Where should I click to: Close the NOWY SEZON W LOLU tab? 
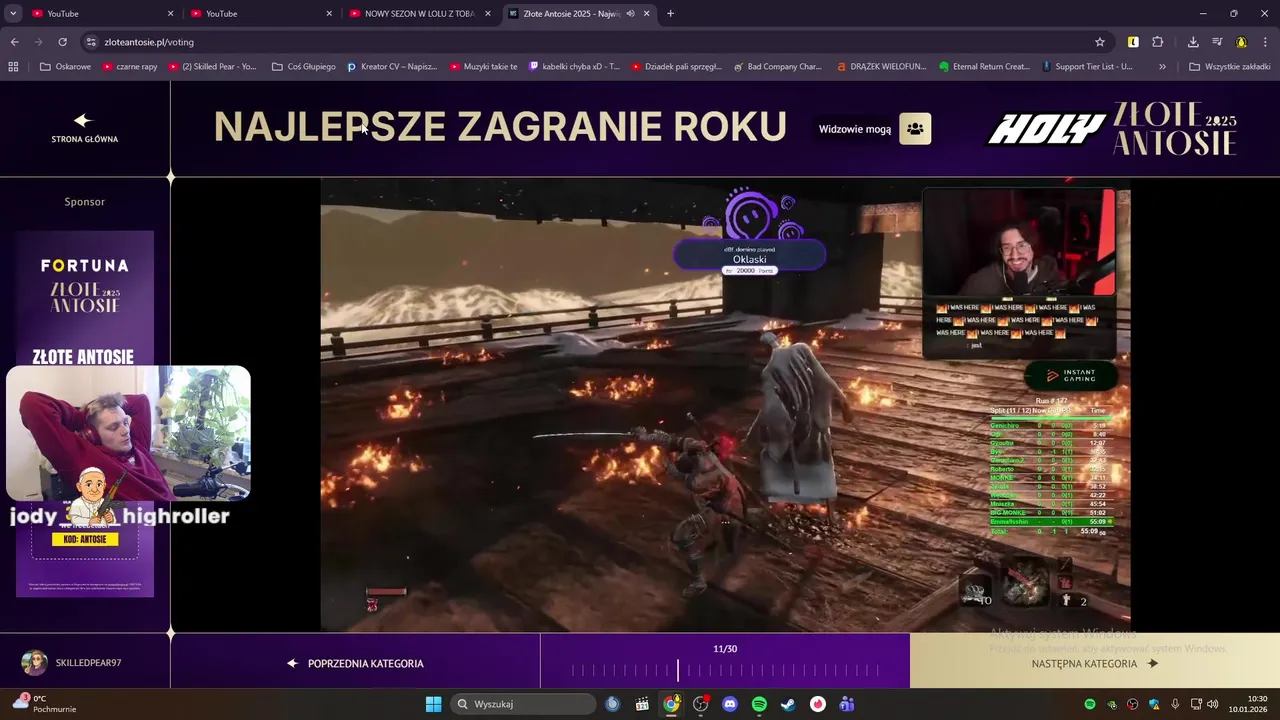coord(487,13)
